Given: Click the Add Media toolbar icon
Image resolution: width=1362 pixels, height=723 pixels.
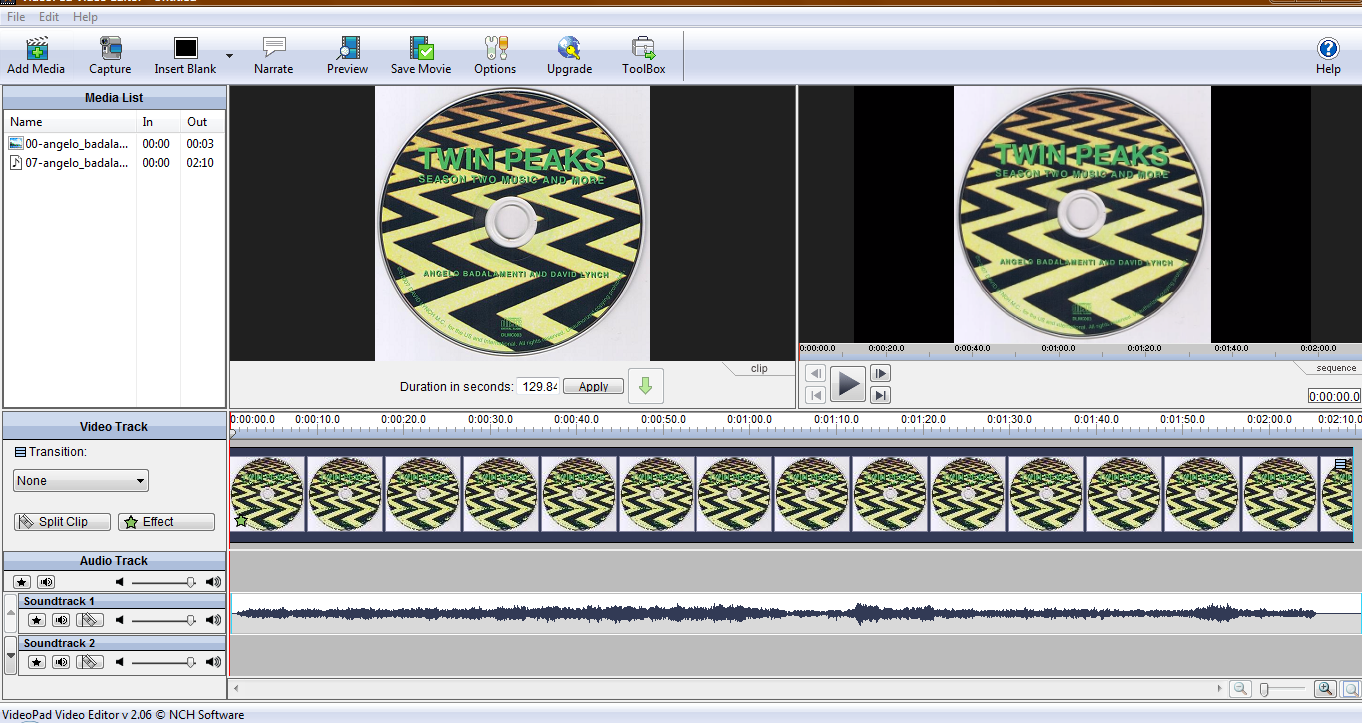Looking at the screenshot, I should click(36, 56).
